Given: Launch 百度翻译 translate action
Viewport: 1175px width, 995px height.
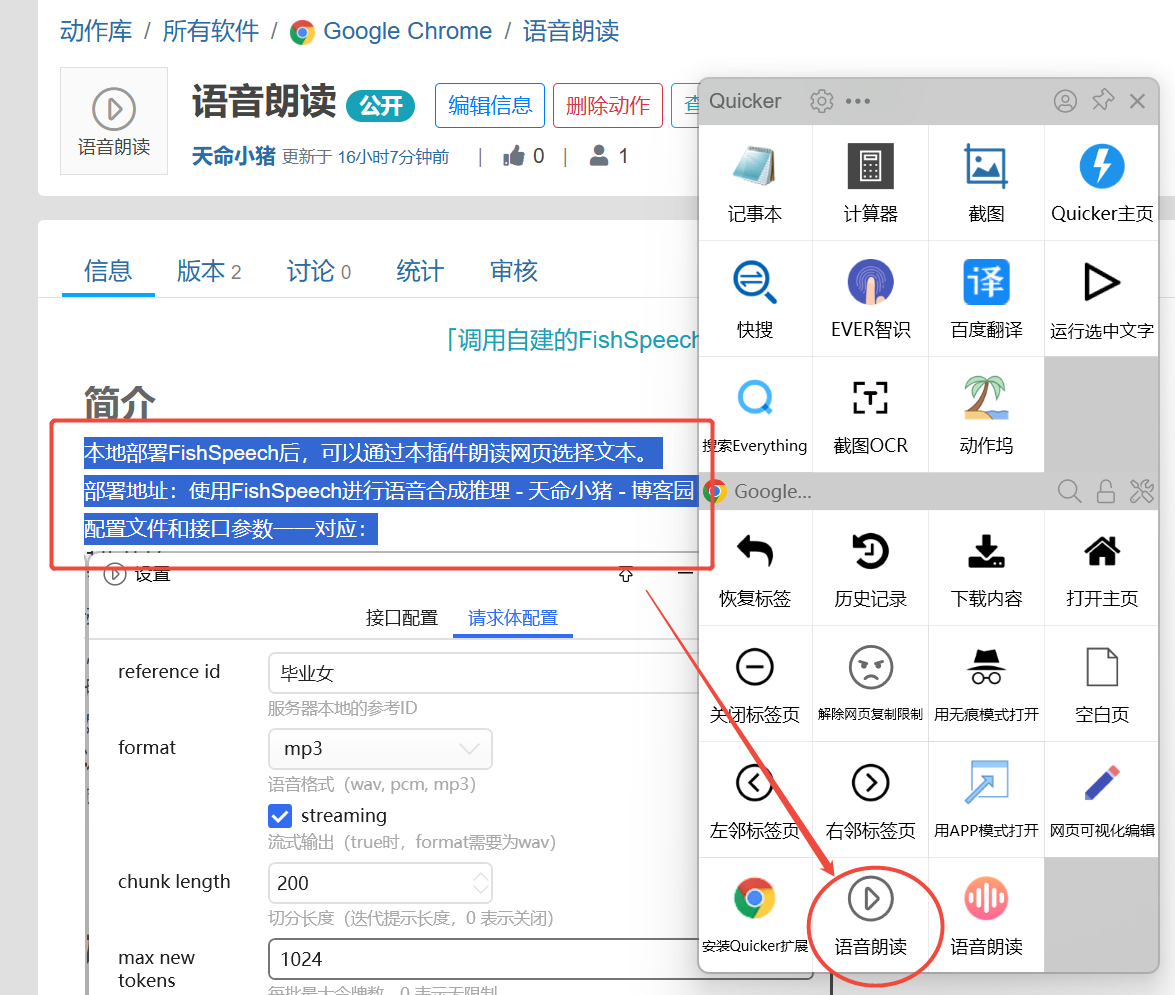Looking at the screenshot, I should click(x=986, y=299).
